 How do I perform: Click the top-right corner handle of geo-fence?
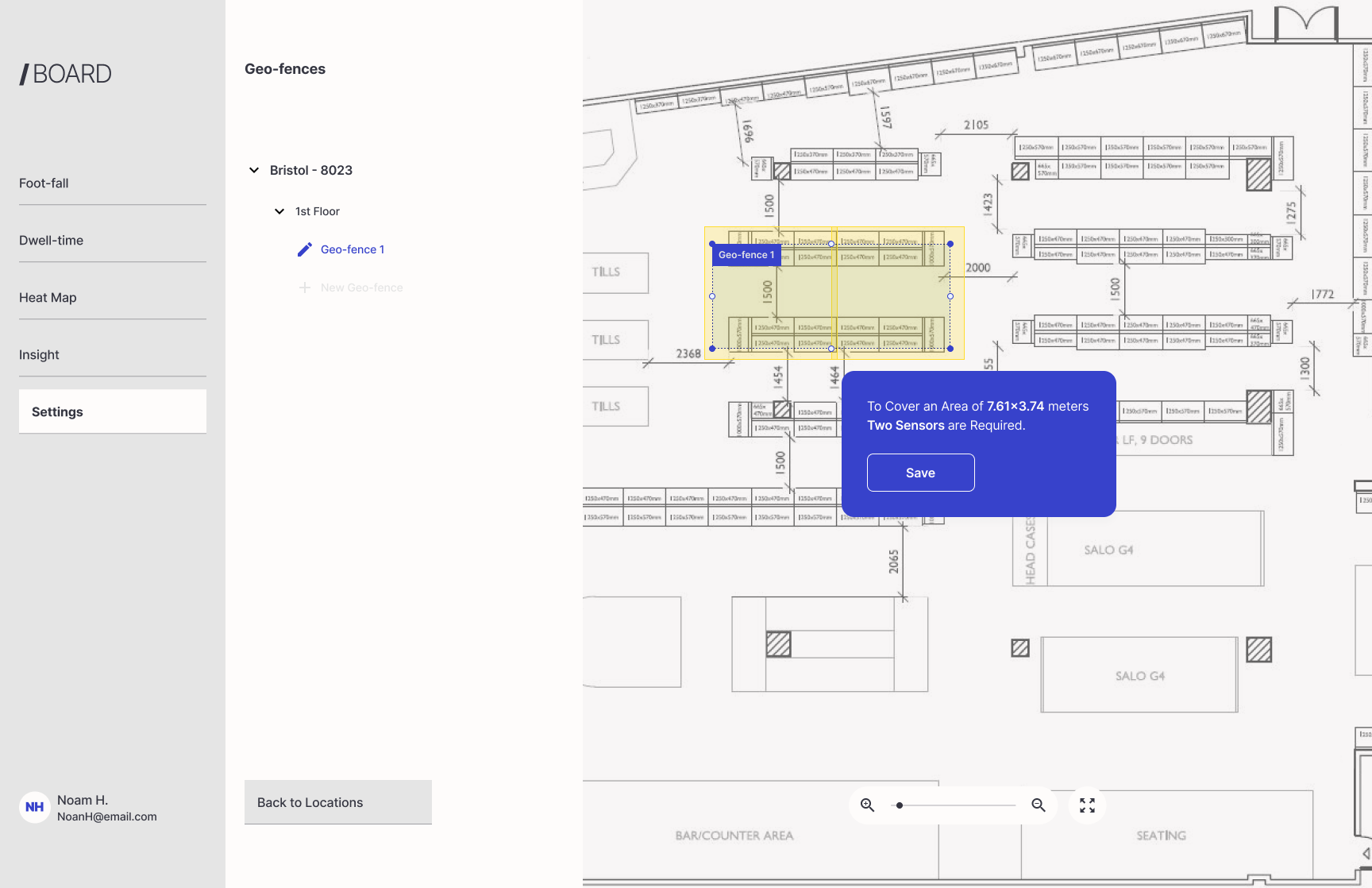[950, 244]
